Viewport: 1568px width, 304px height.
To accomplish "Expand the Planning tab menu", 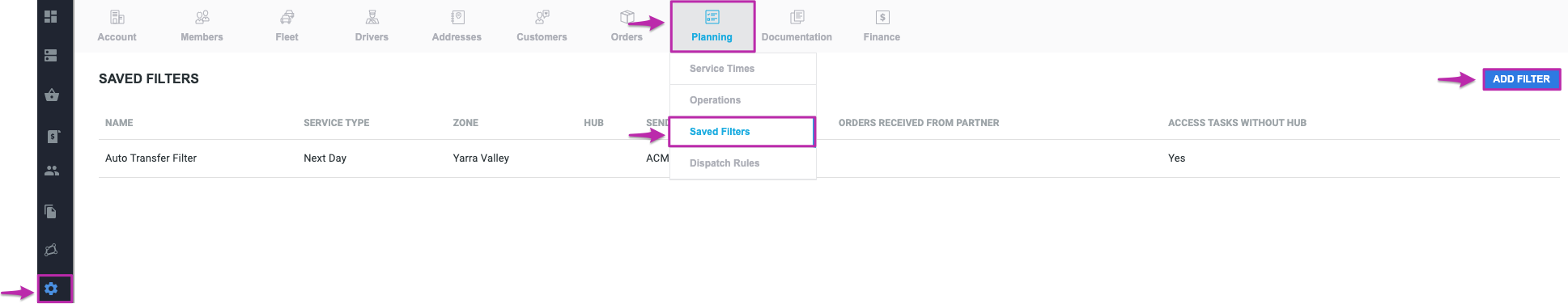I will (712, 27).
